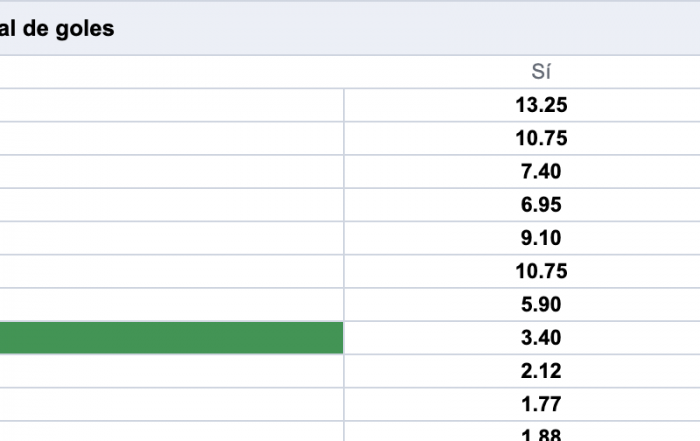Choose the 5.90 odds value

tap(541, 304)
